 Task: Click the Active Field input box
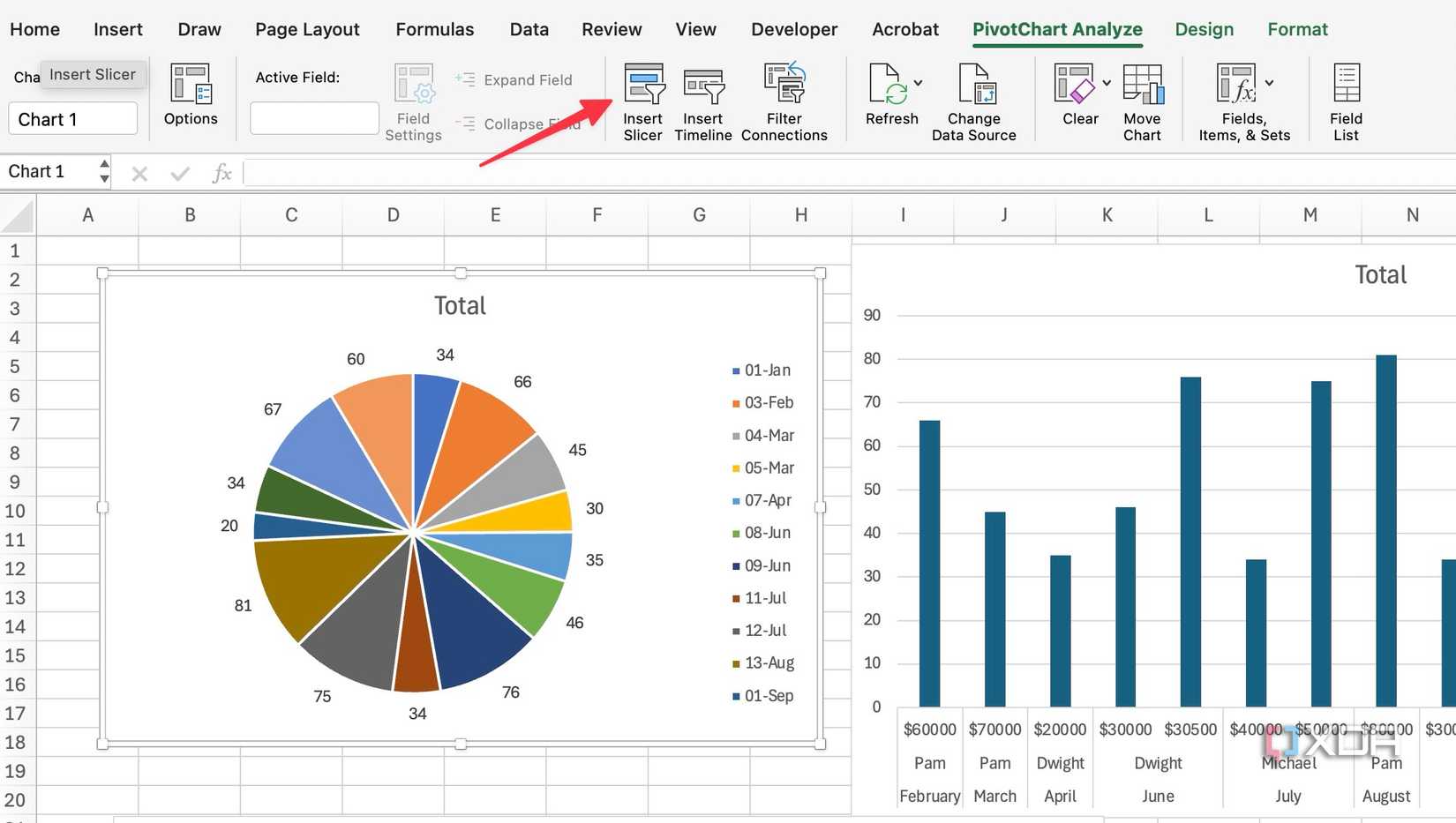314,118
